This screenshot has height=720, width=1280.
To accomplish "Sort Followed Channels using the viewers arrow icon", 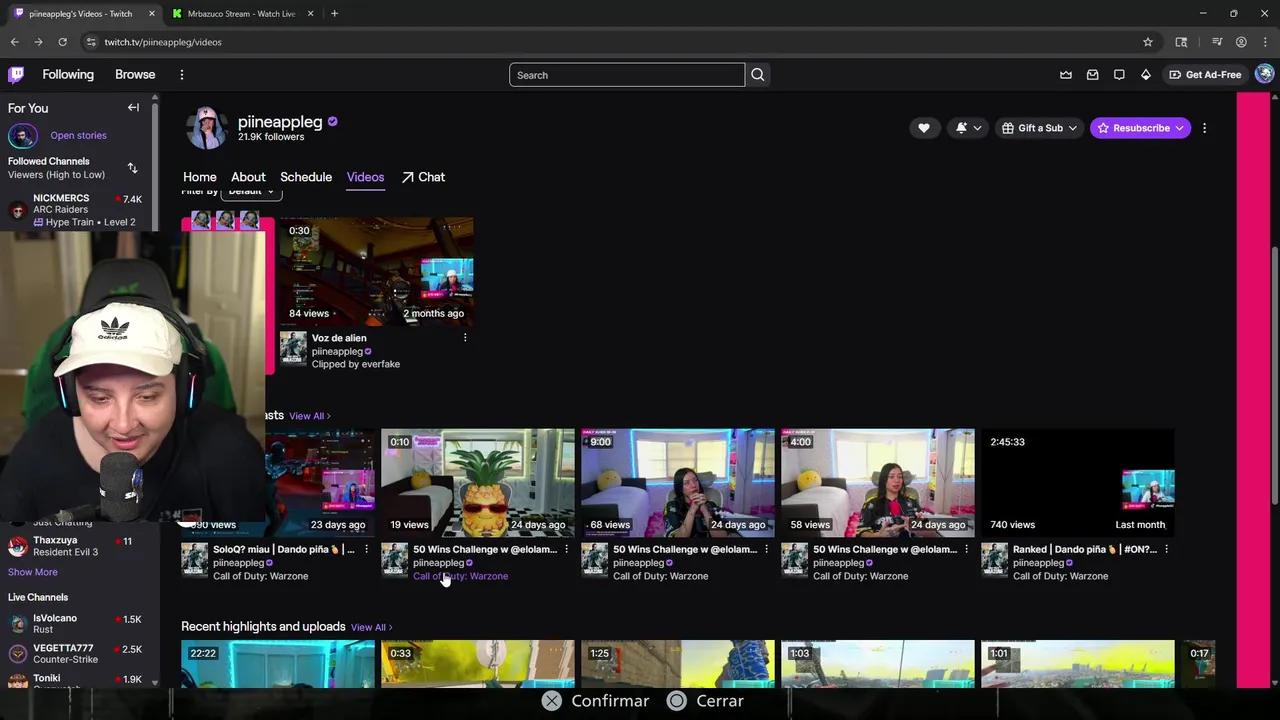I will click(132, 168).
